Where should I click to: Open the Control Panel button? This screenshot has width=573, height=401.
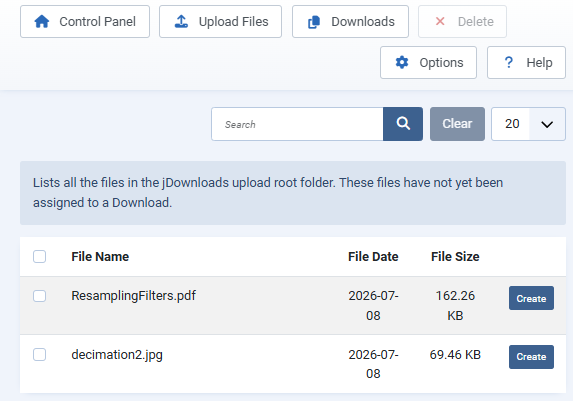[x=85, y=22]
